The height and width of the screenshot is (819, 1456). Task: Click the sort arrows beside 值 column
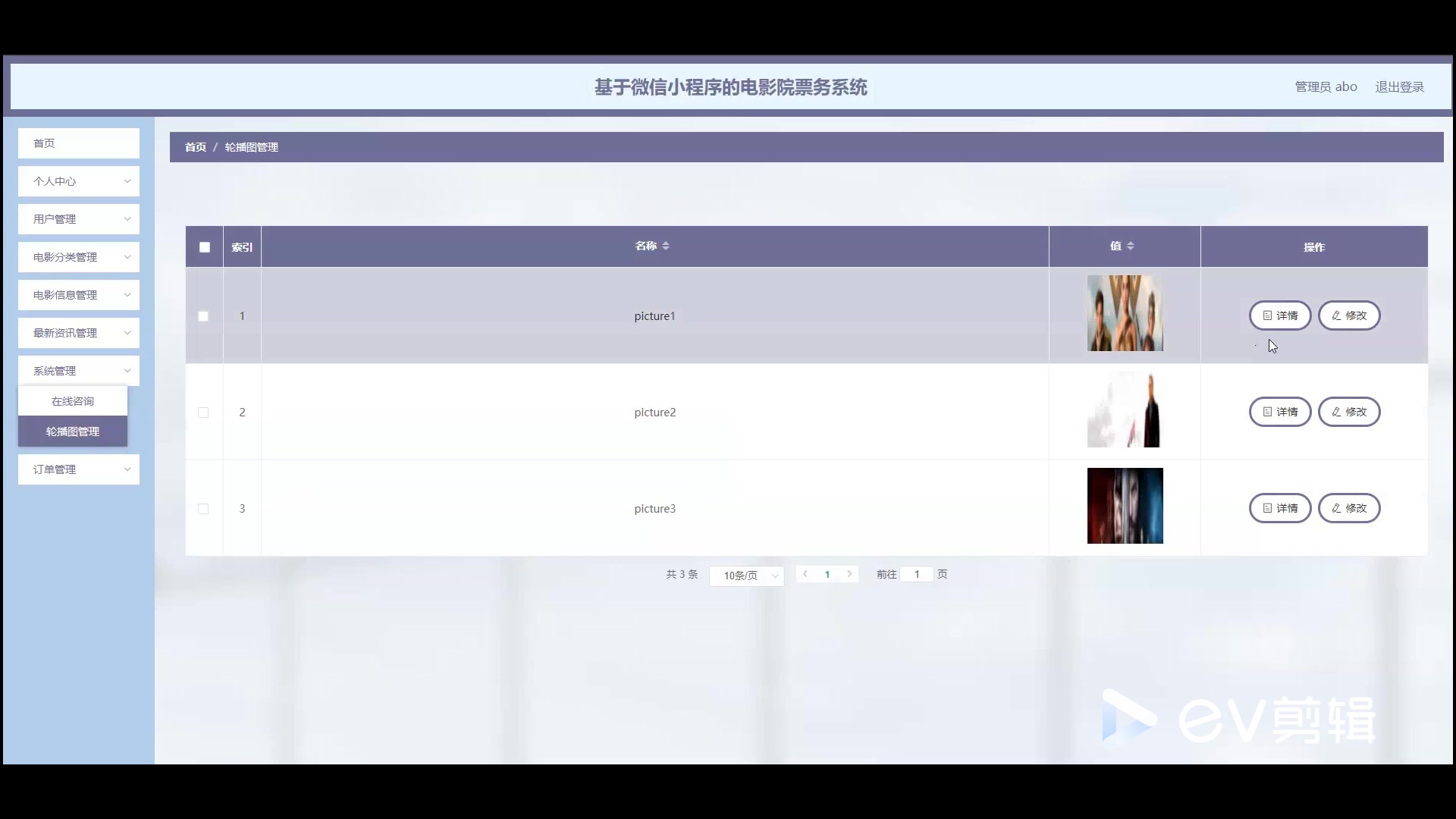[x=1130, y=246]
